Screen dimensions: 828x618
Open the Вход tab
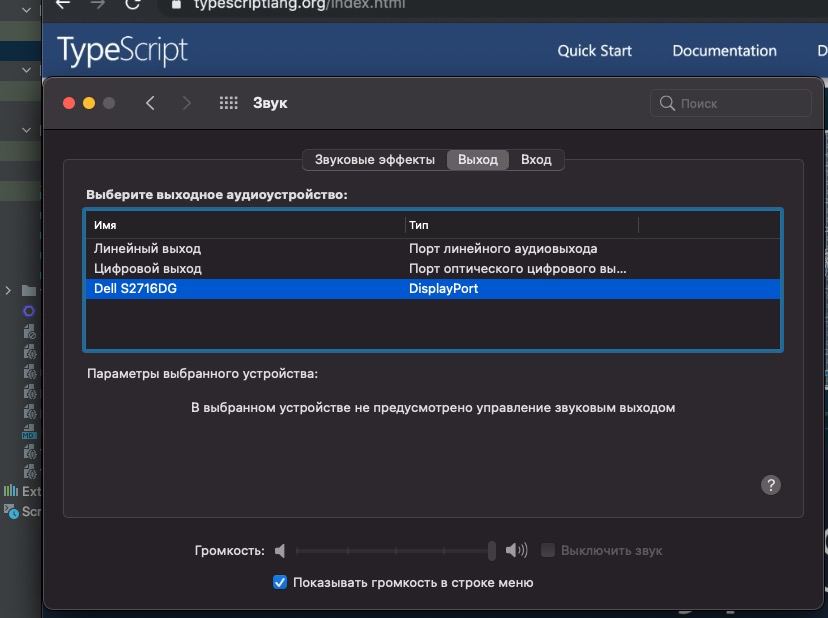(x=536, y=160)
